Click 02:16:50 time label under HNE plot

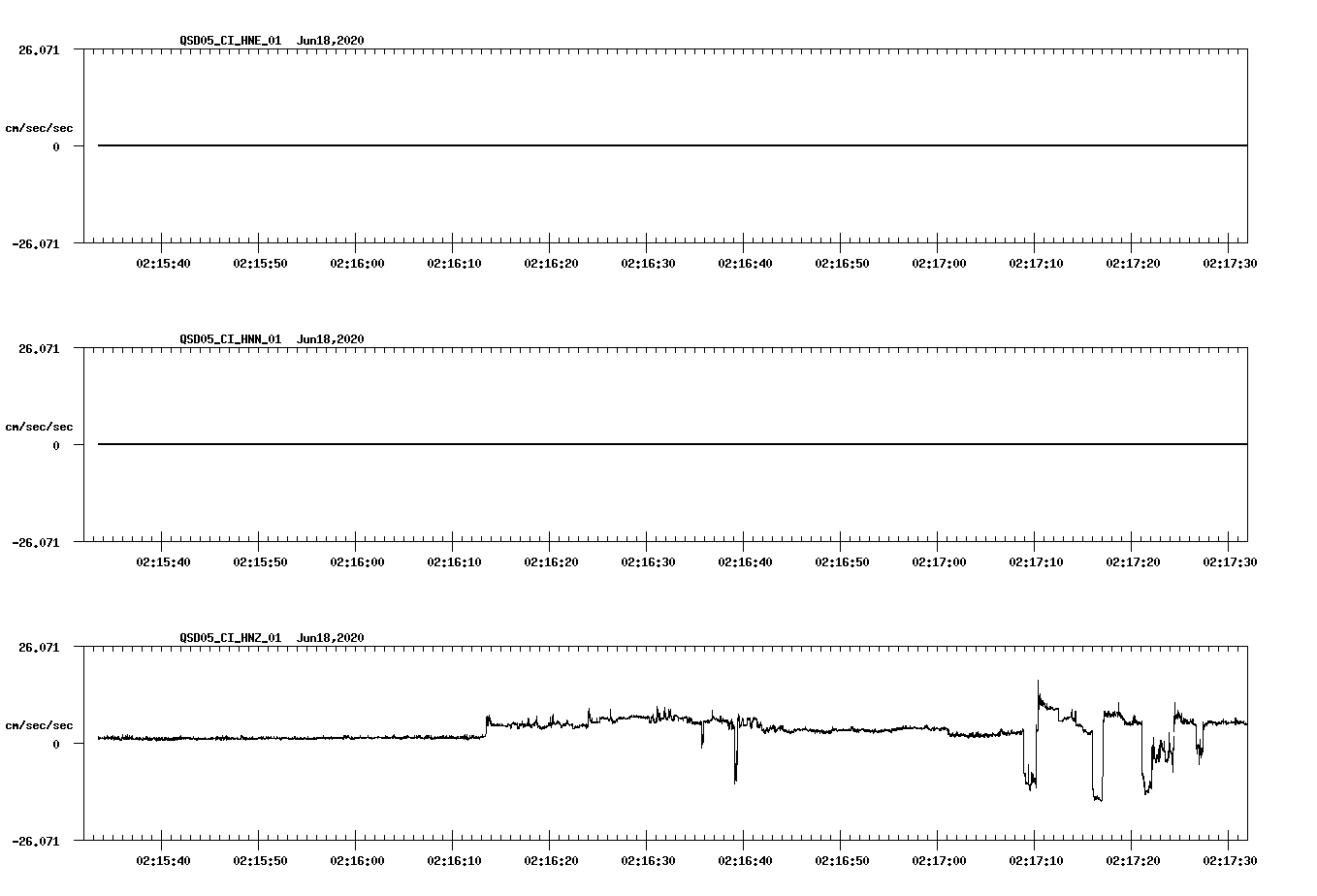pyautogui.click(x=842, y=264)
